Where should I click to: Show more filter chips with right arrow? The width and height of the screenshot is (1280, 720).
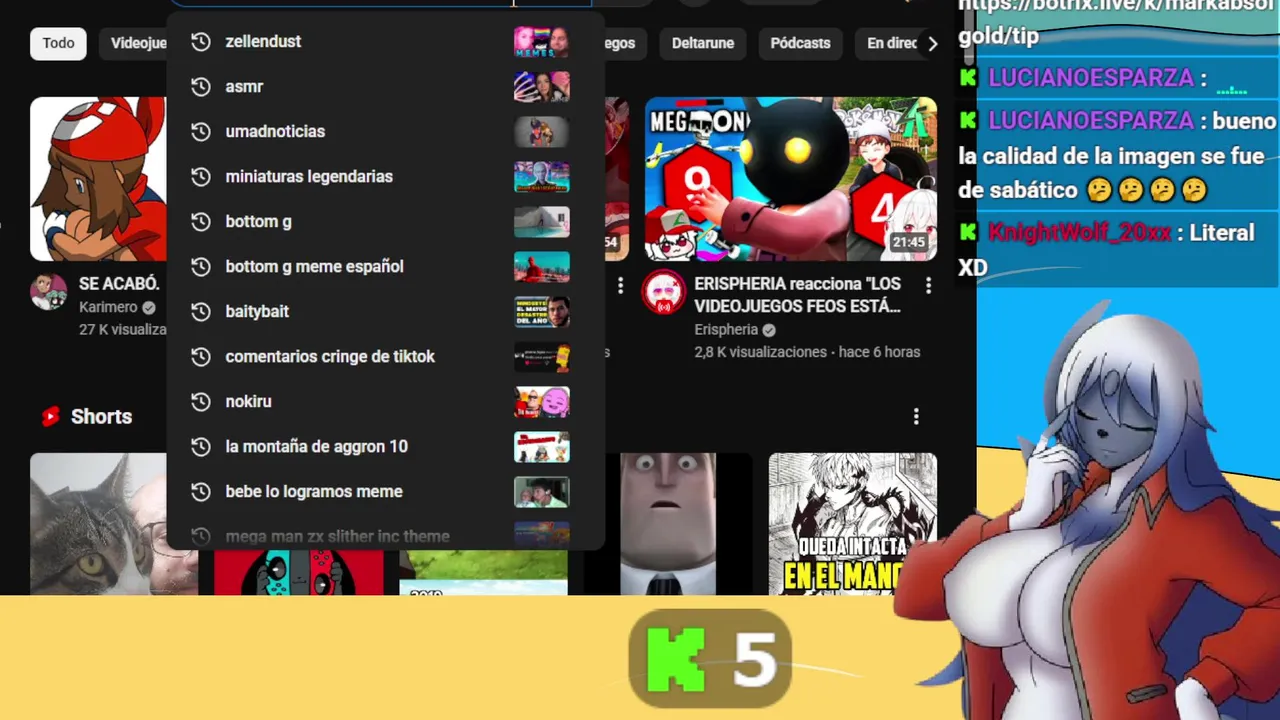point(932,43)
